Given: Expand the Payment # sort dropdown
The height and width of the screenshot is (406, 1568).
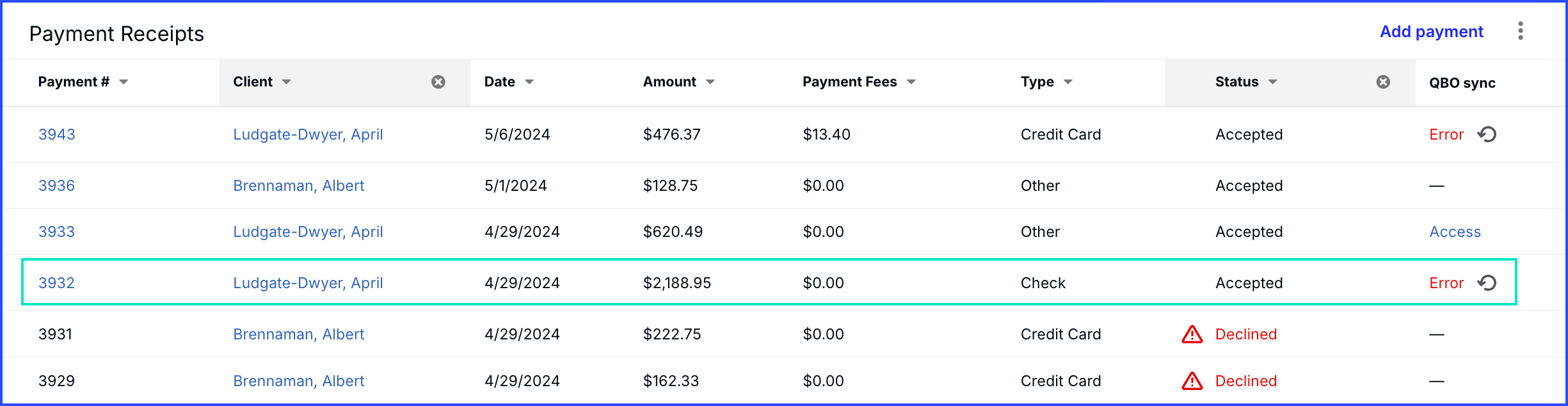Looking at the screenshot, I should (x=124, y=82).
